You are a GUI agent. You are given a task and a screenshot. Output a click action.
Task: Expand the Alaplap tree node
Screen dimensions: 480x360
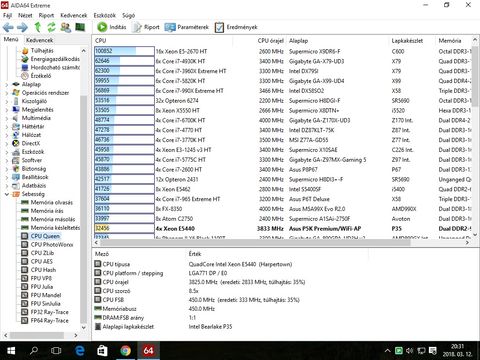click(x=6, y=85)
